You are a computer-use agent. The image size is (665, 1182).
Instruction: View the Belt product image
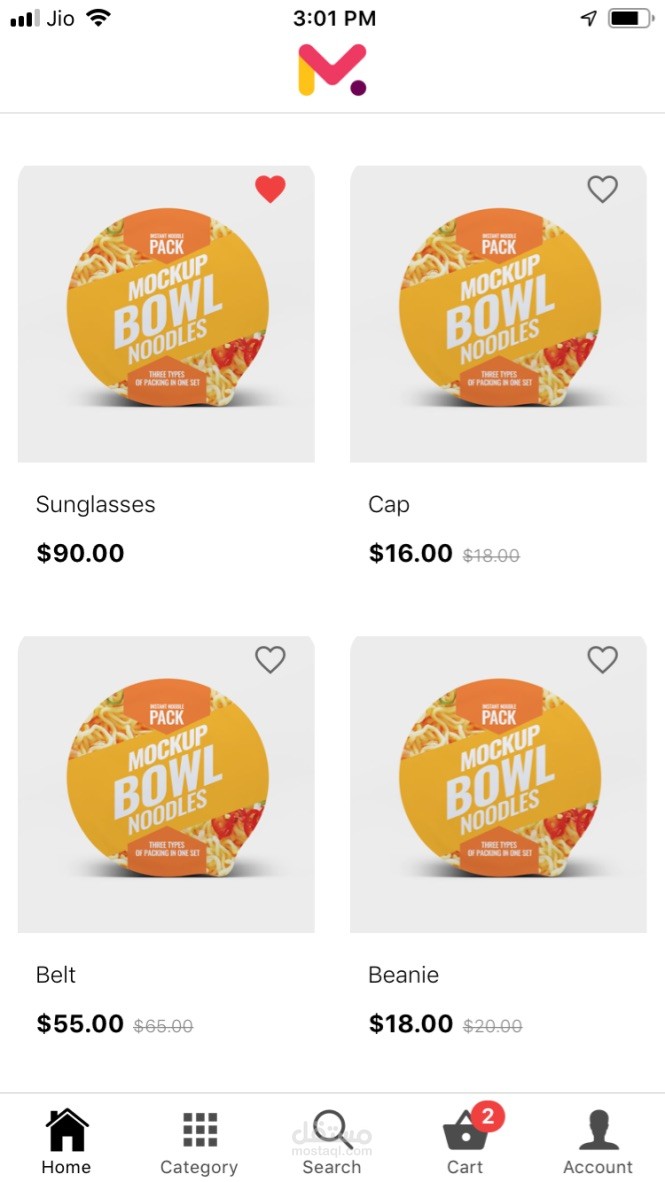[166, 786]
